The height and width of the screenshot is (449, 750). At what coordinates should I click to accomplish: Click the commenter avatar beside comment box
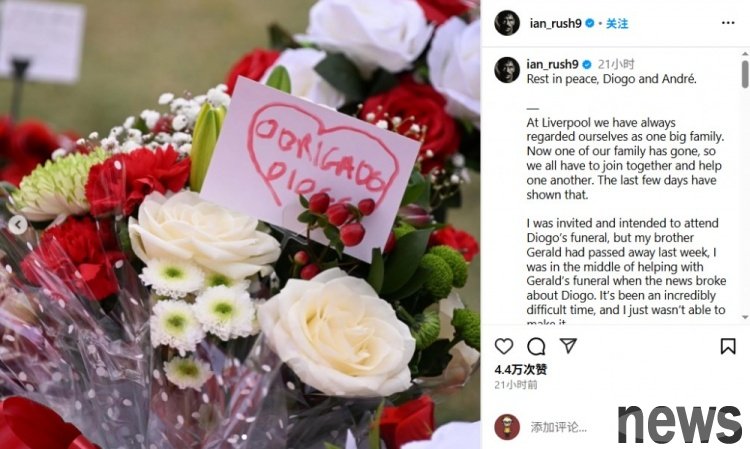[507, 427]
